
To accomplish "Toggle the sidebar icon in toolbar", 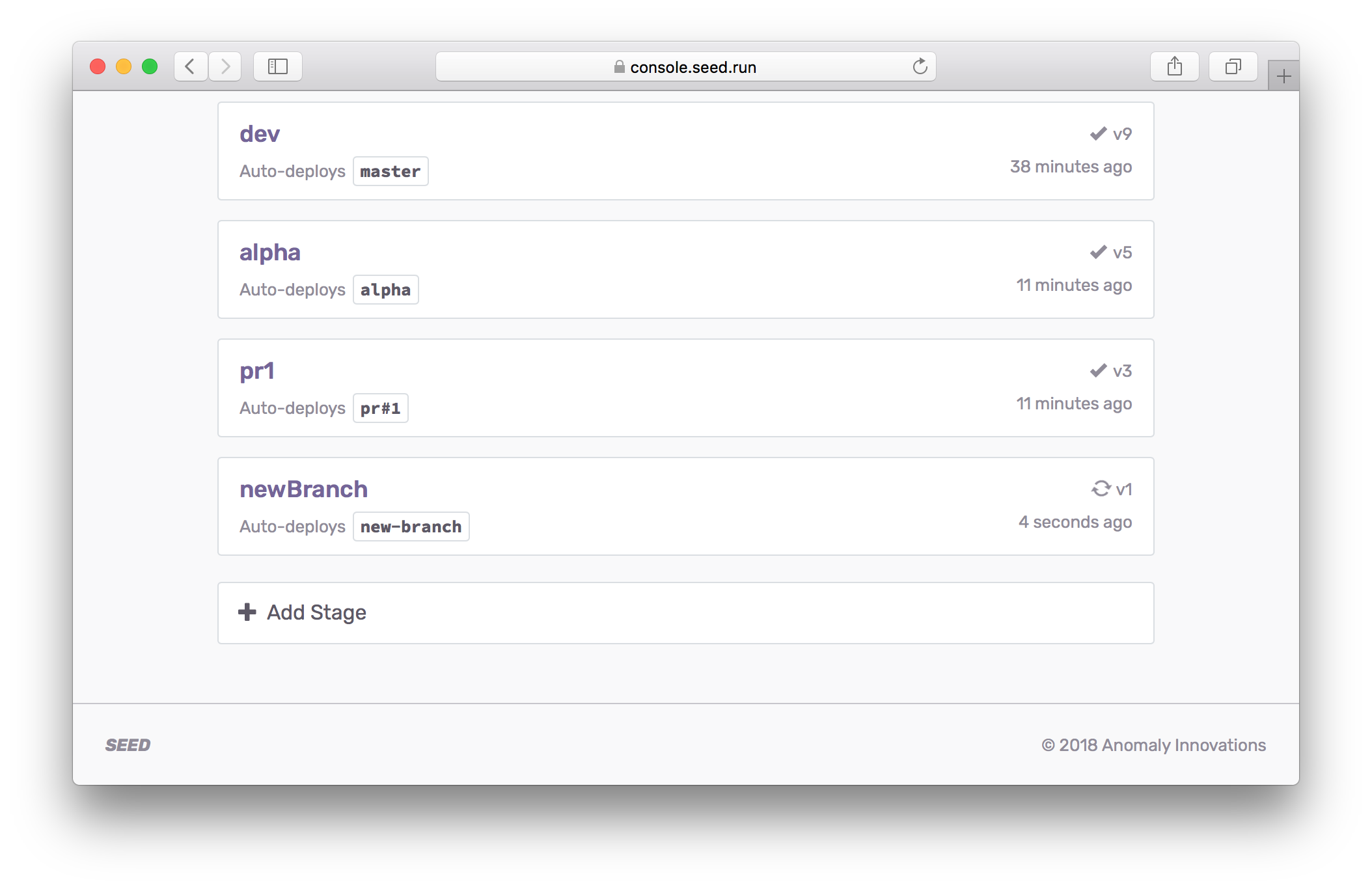I will pyautogui.click(x=278, y=66).
